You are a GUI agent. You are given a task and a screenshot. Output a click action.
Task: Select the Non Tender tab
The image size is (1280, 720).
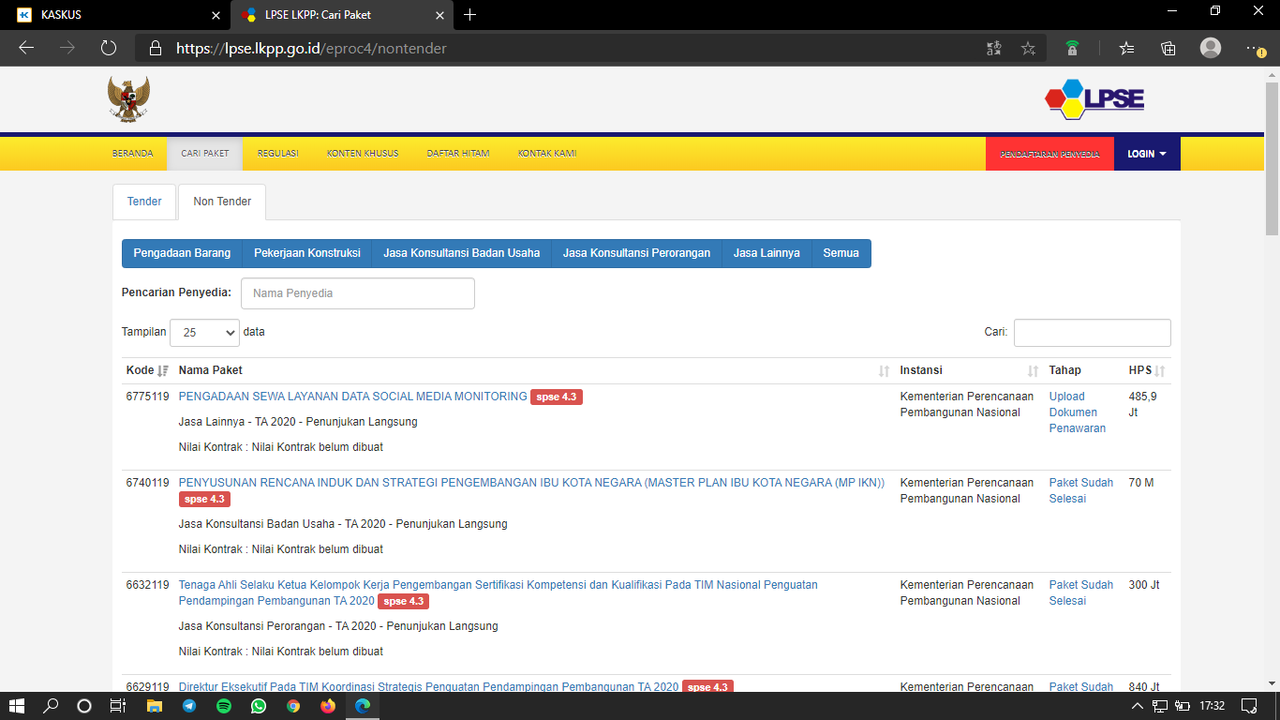222,202
